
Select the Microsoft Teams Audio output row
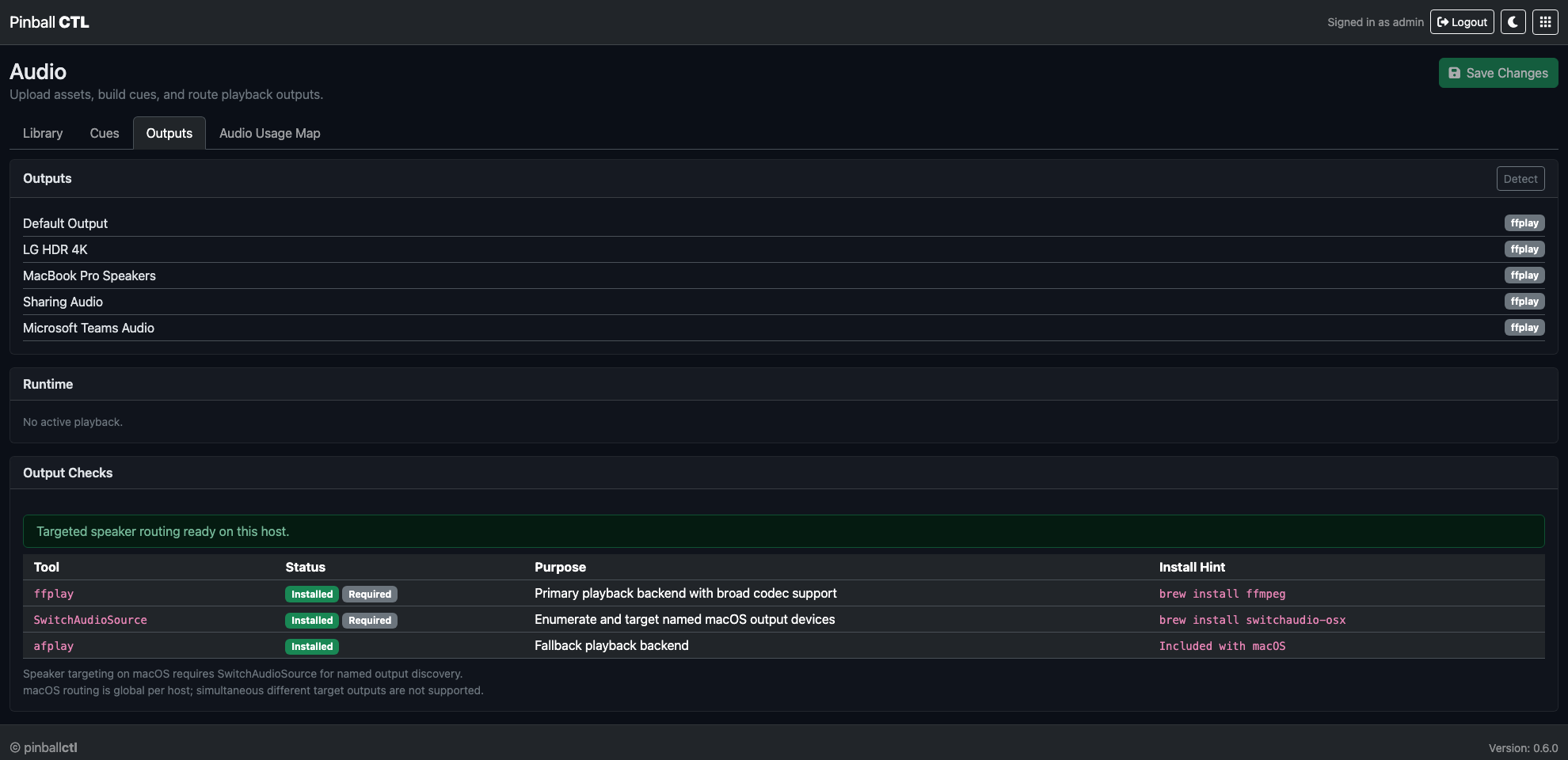tap(89, 327)
